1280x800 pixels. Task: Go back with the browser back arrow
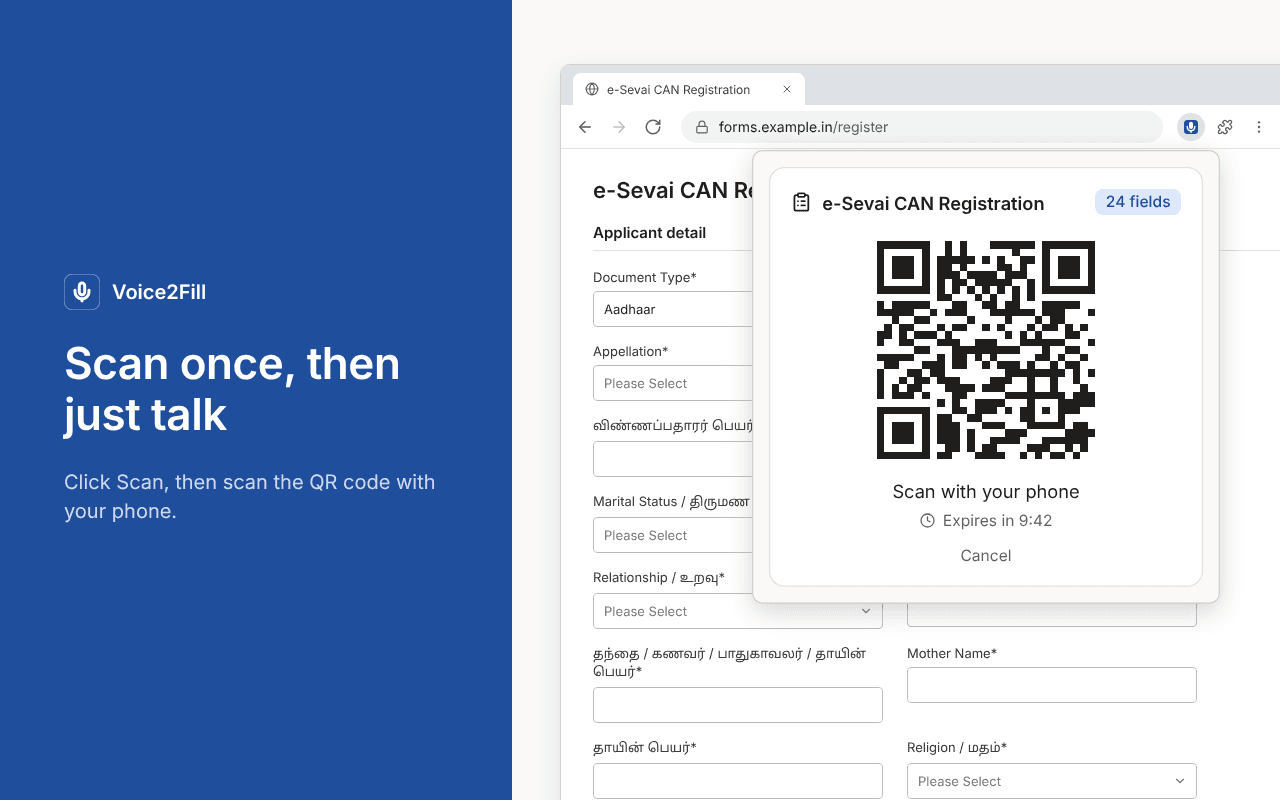click(x=585, y=127)
